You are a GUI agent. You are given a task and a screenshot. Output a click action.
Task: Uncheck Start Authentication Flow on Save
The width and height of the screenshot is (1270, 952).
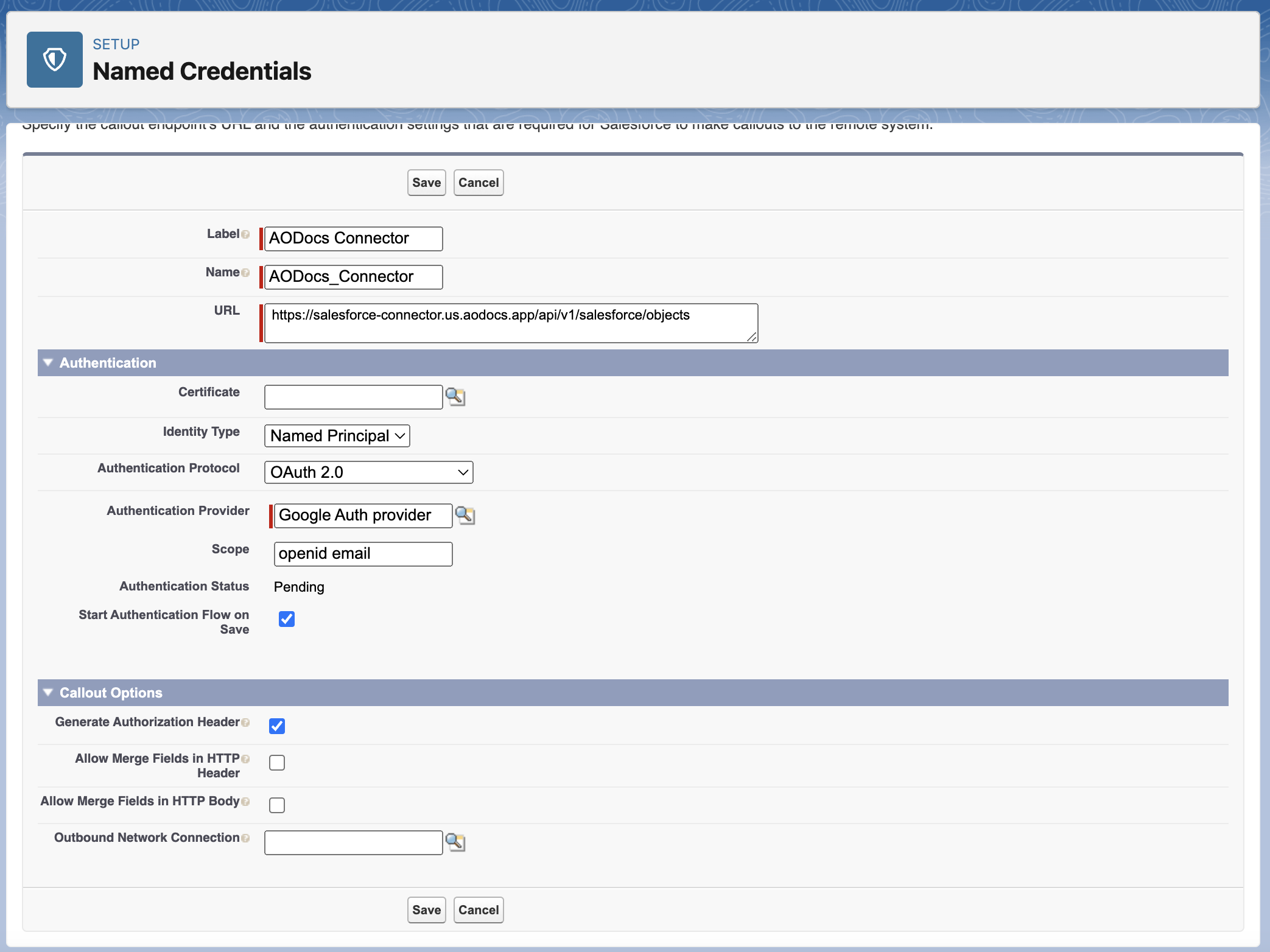[287, 619]
